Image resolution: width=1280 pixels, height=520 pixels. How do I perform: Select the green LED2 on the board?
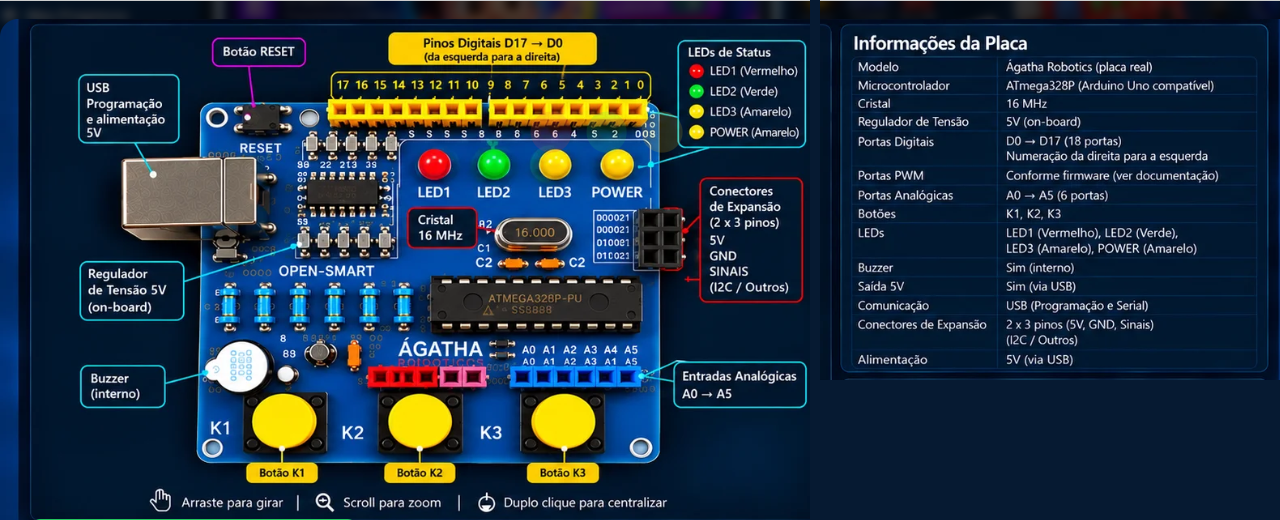click(494, 165)
